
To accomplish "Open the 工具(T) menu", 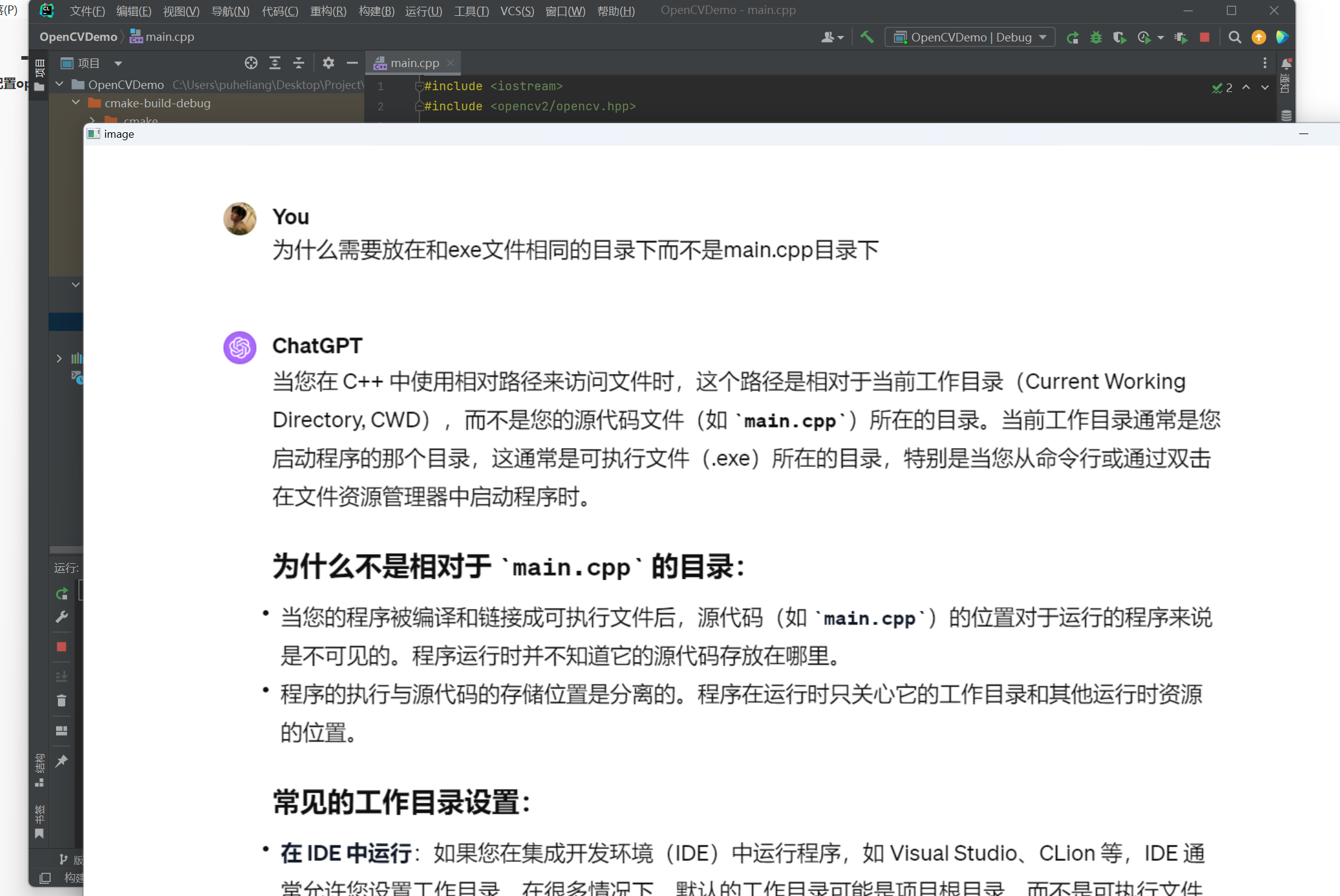I will [x=471, y=11].
